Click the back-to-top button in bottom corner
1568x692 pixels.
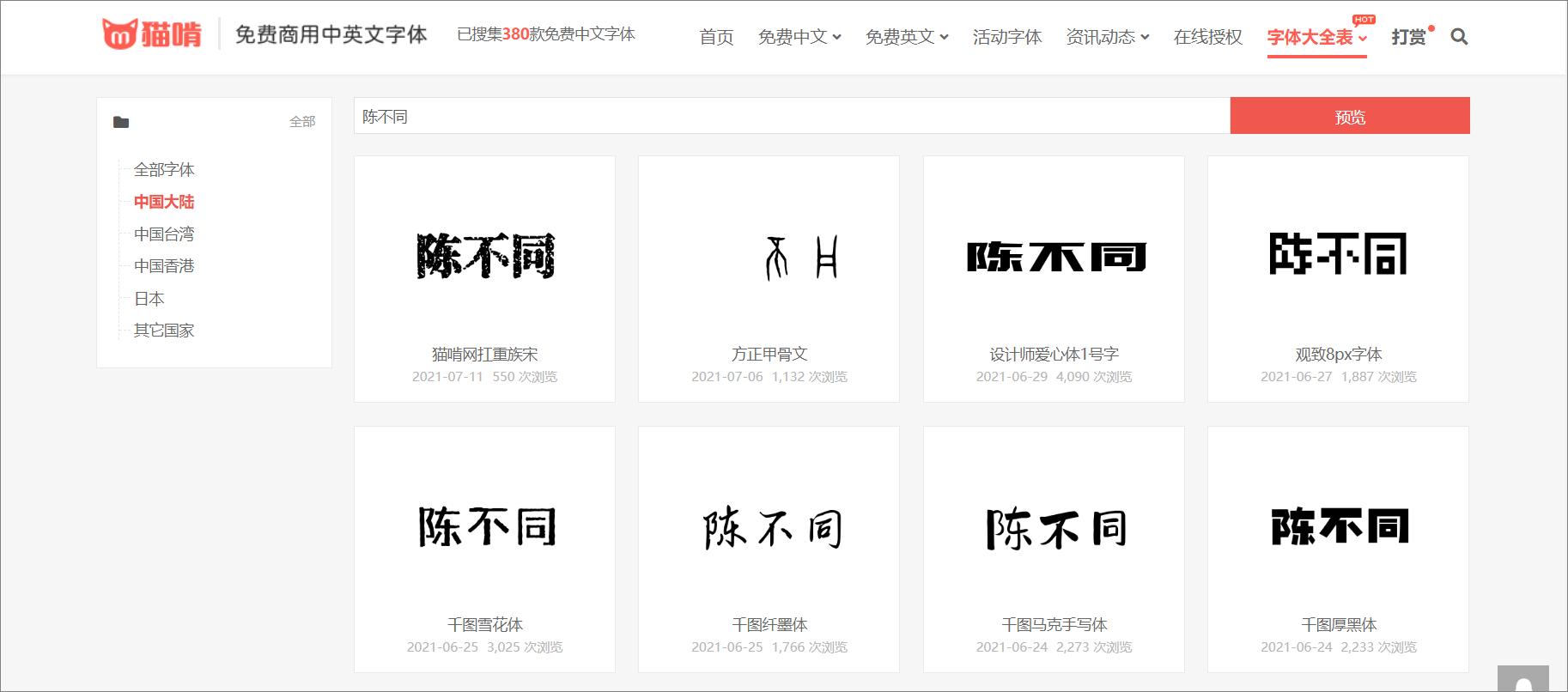click(1523, 678)
